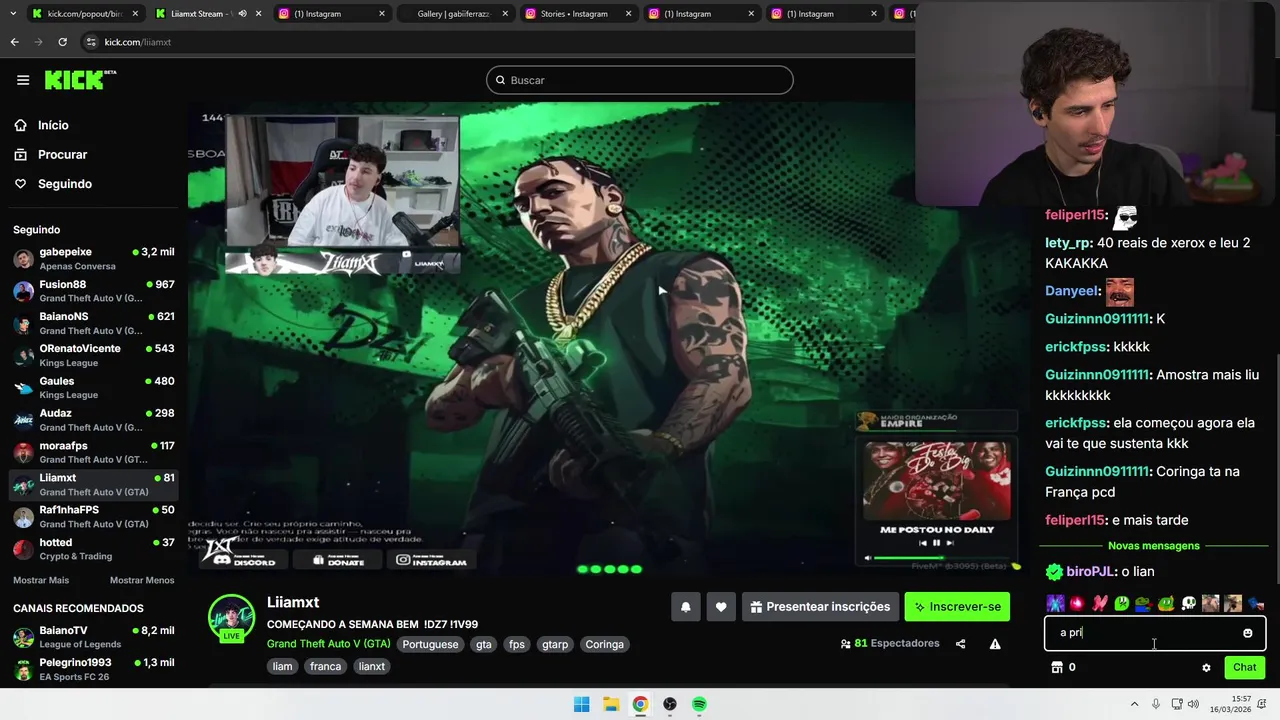
Task: Click the KICK logo
Action: [80, 80]
